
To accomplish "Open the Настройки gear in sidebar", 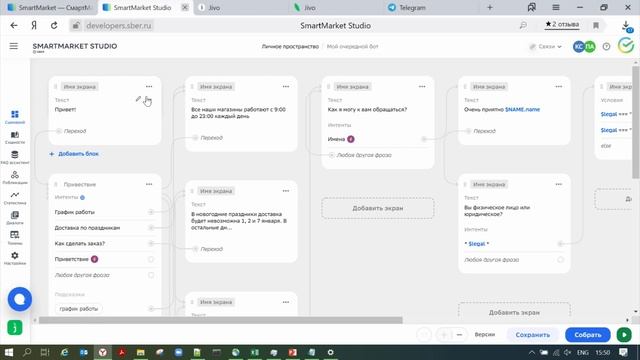I will click(15, 258).
